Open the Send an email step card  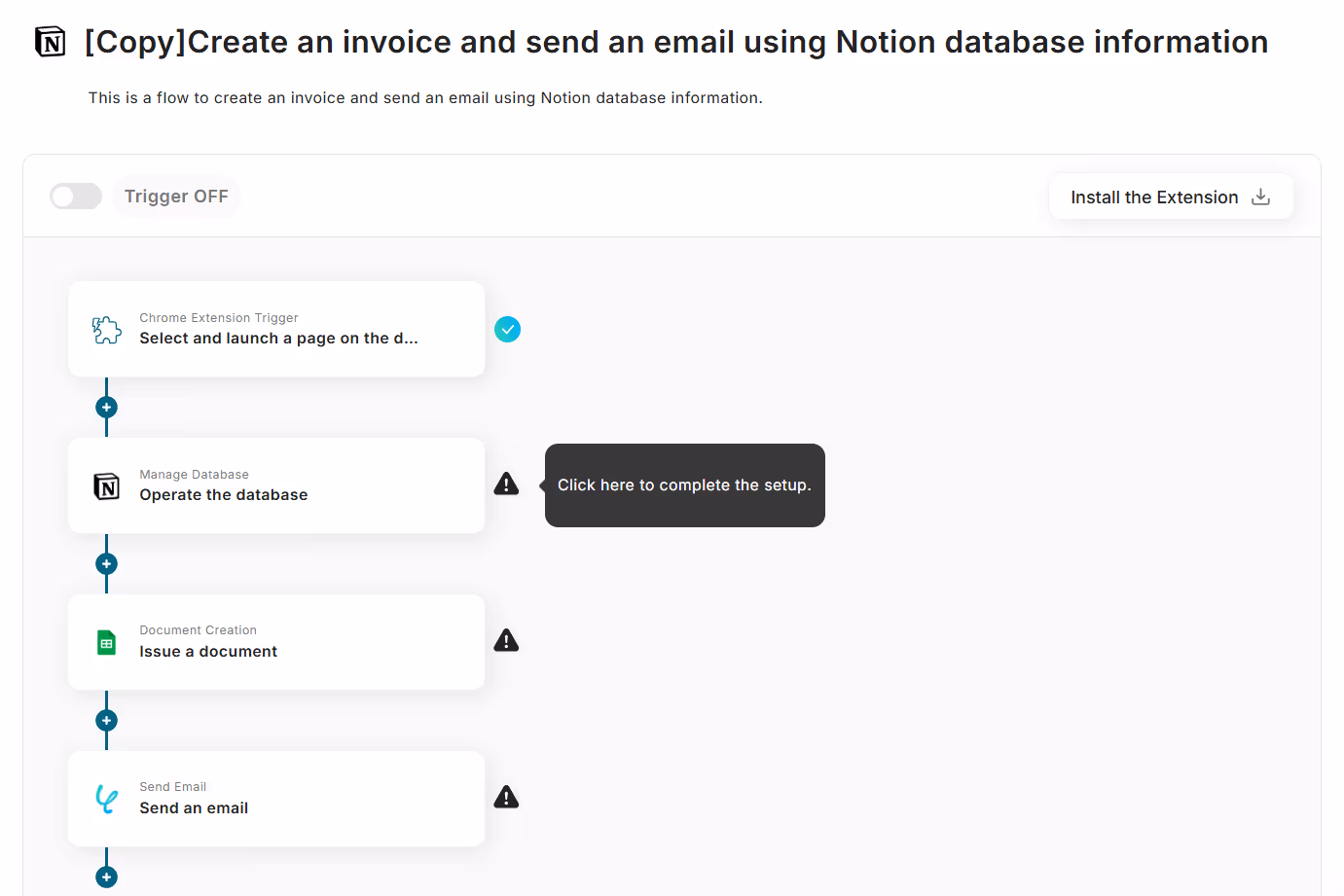276,799
